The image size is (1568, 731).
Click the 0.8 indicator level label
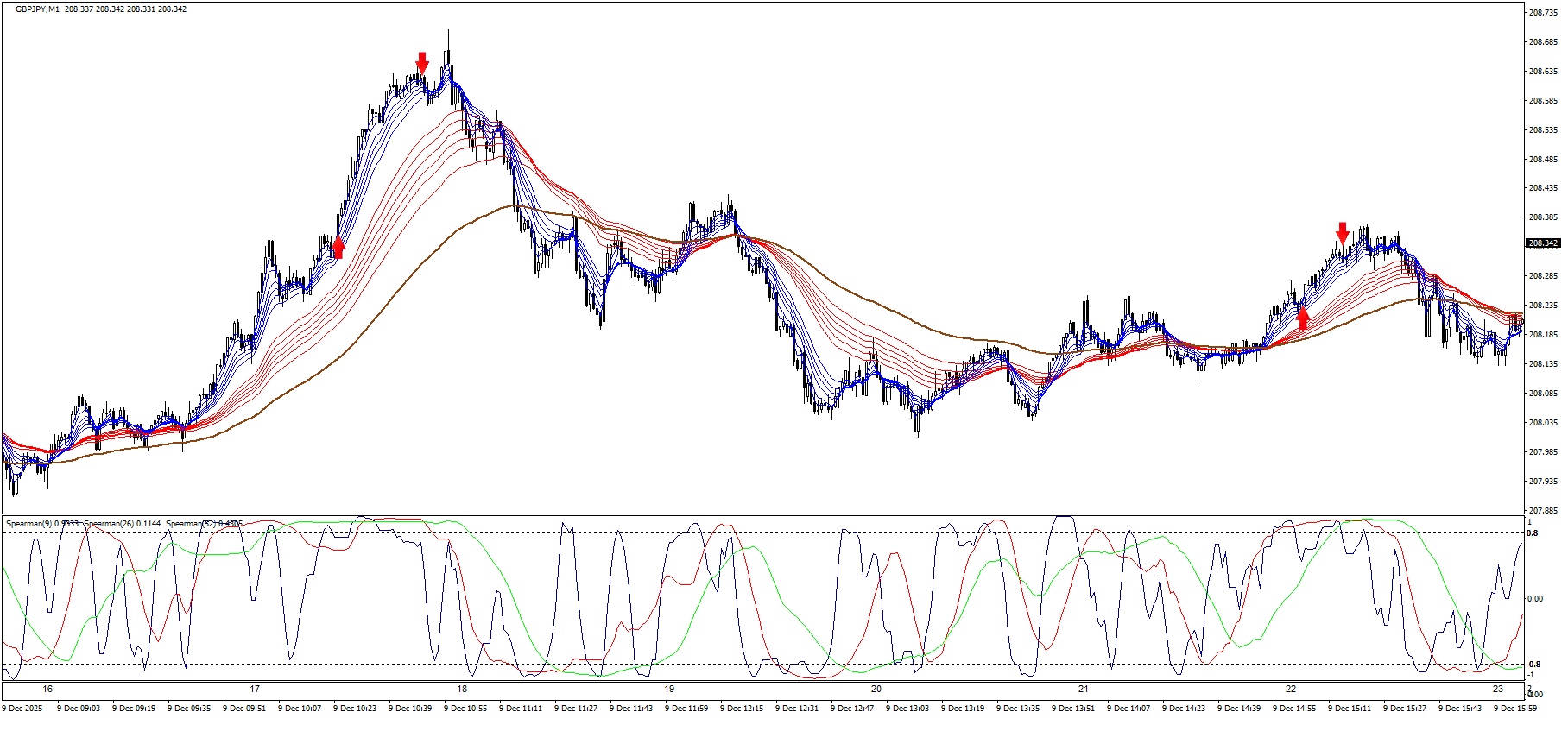(x=1533, y=533)
